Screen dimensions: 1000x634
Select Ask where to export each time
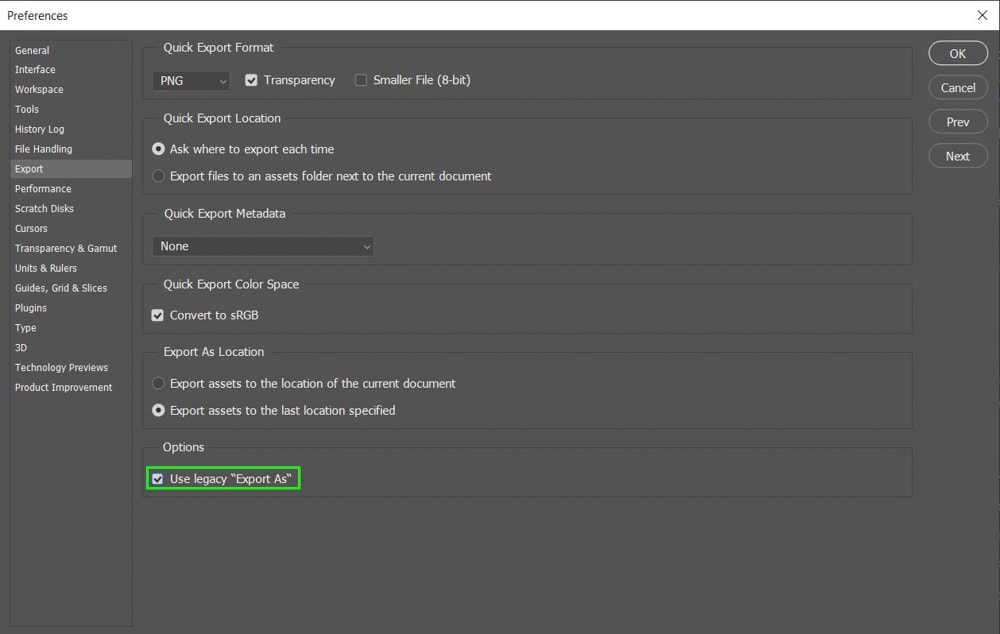[158, 149]
